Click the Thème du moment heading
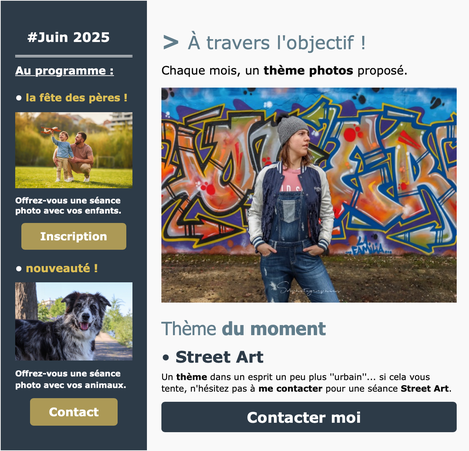Screen dimensions: 469x451 (243, 329)
